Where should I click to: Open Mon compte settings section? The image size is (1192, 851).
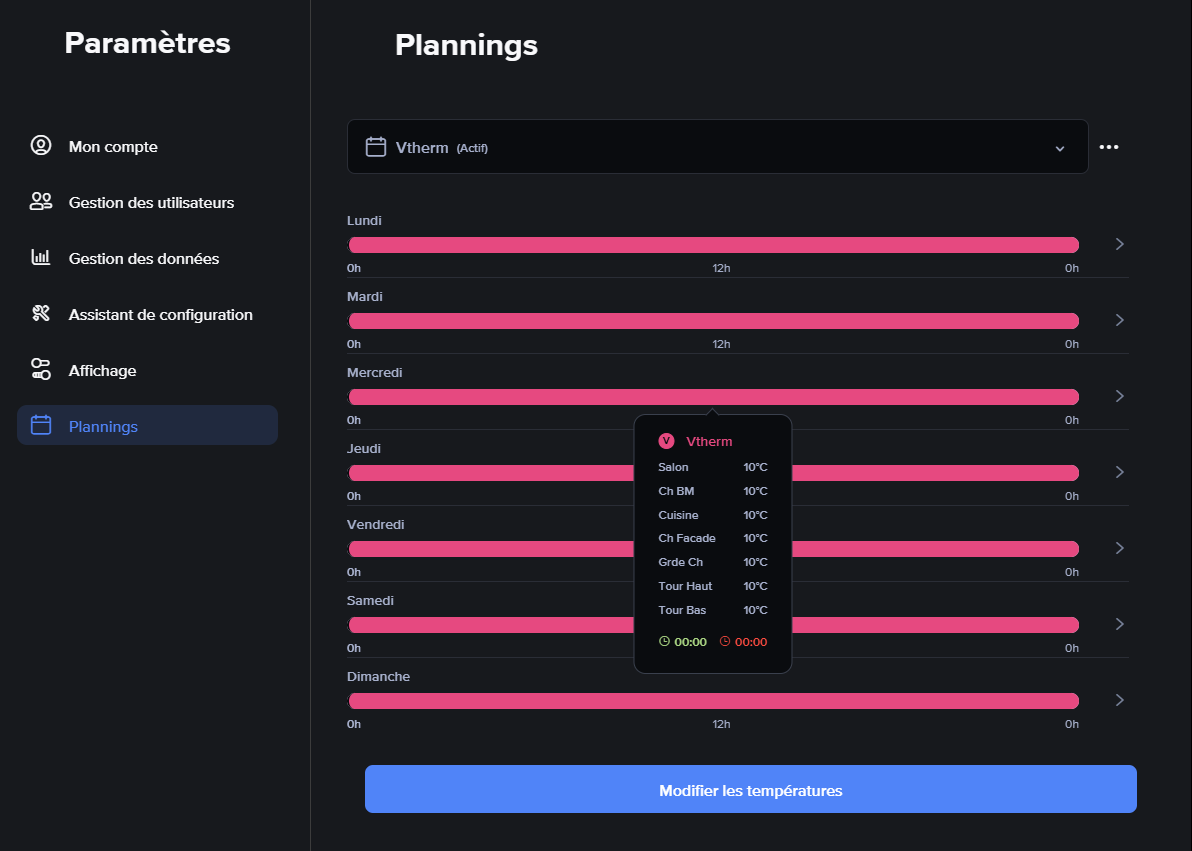click(x=113, y=147)
